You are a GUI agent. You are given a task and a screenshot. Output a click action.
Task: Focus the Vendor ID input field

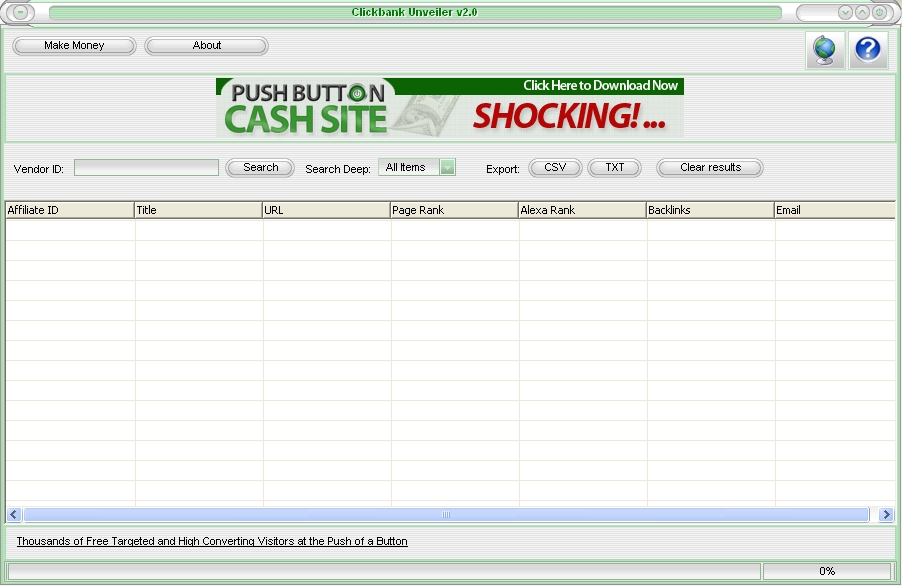coord(146,167)
